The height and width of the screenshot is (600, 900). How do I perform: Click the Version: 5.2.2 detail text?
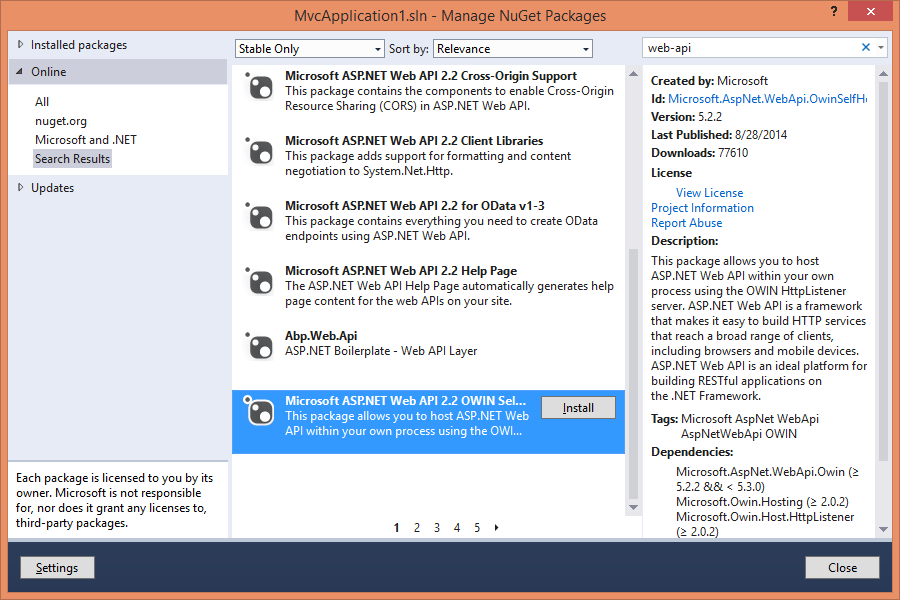click(686, 117)
